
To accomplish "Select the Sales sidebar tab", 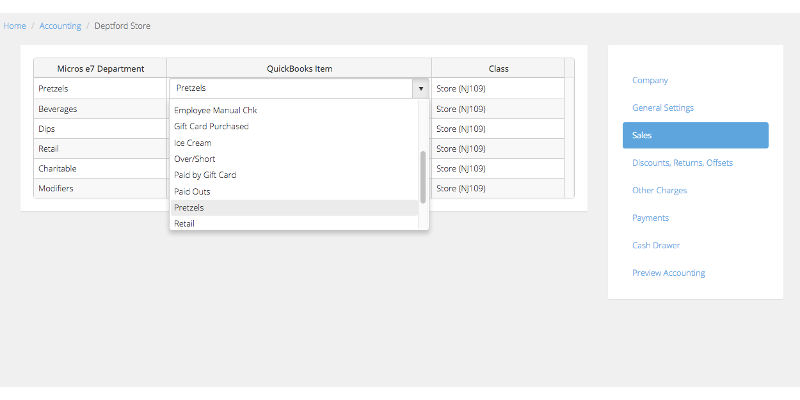I will click(x=695, y=135).
